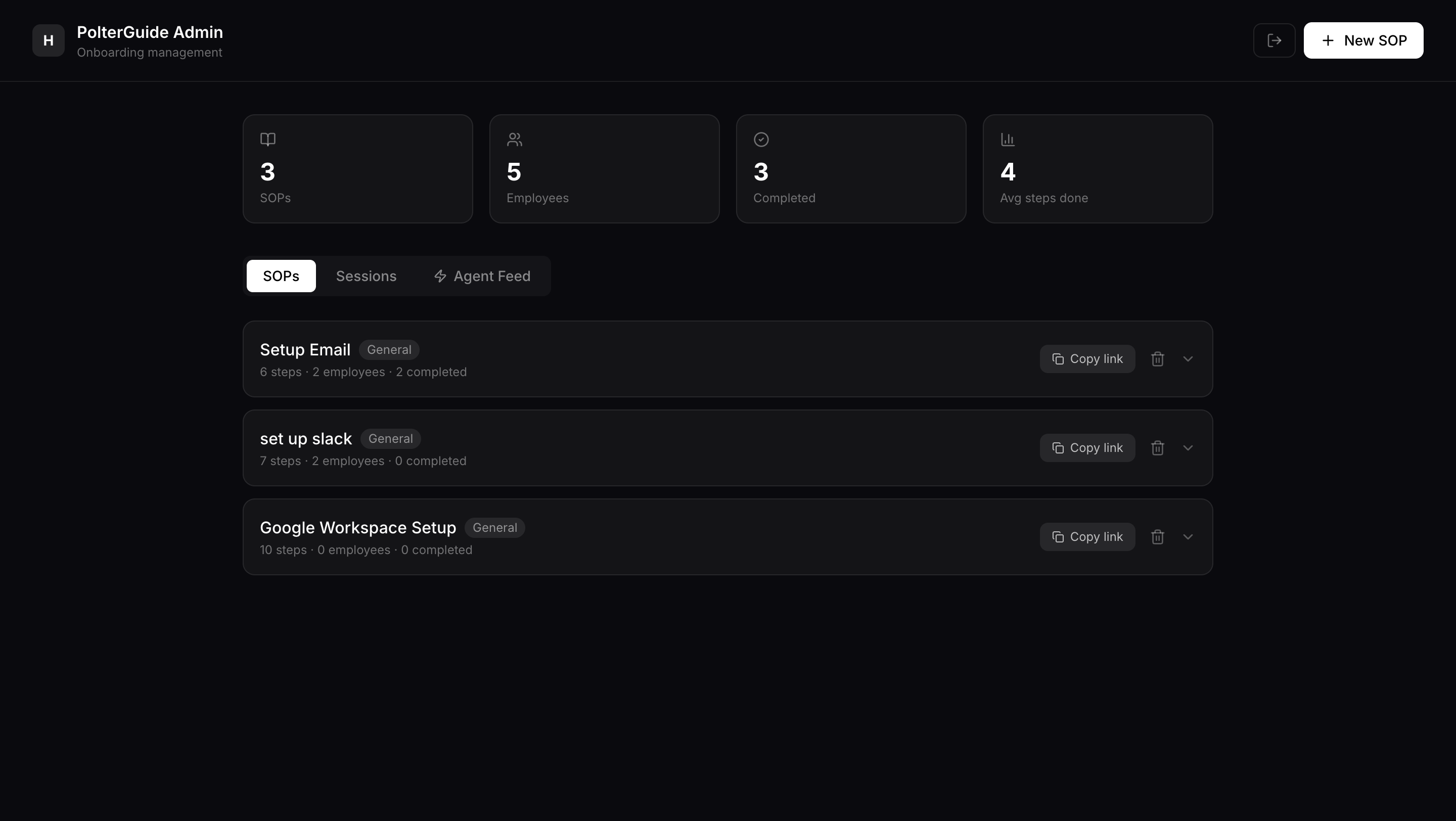Click the Google Workspace Setup title

(x=358, y=528)
